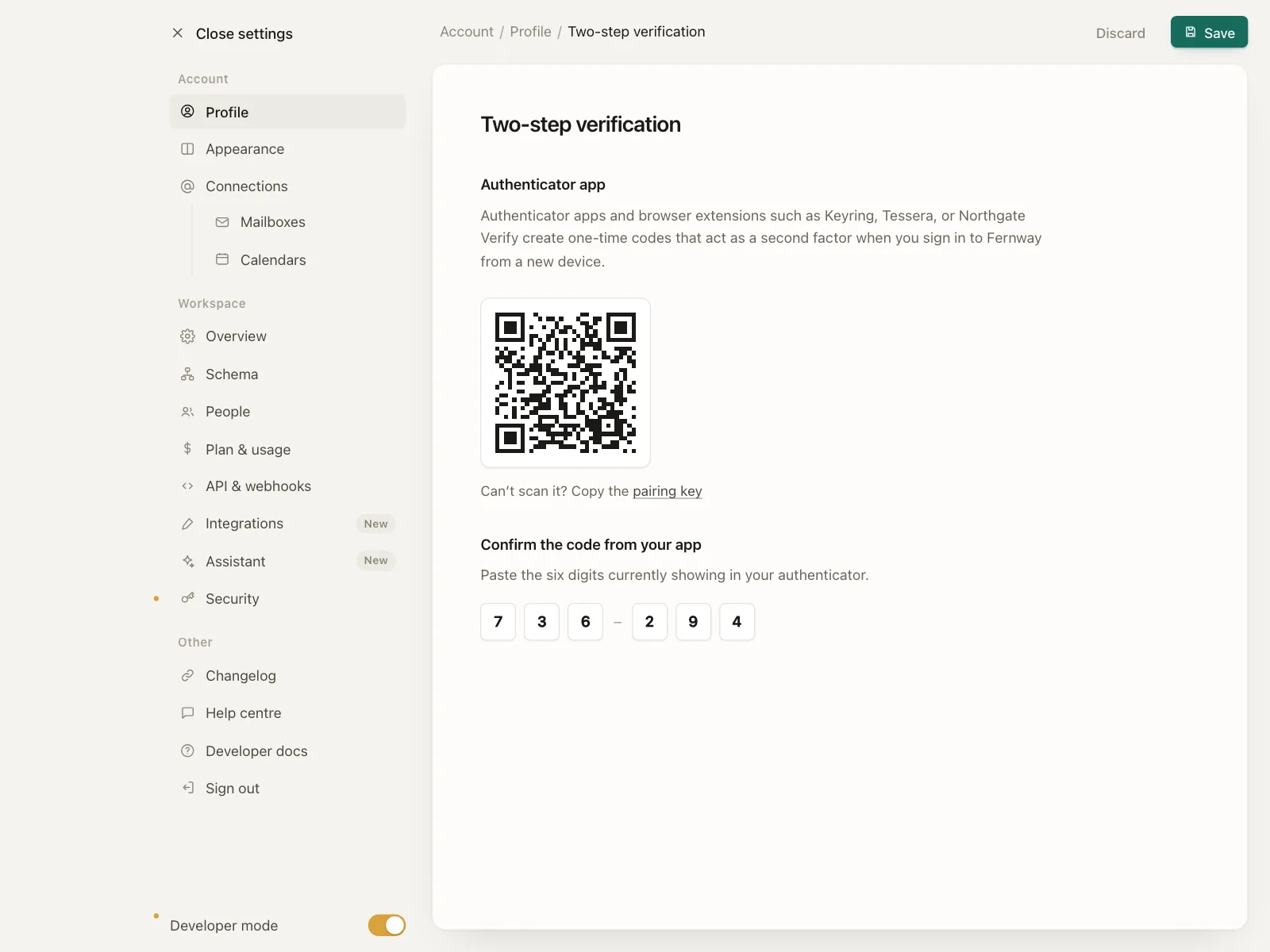Click the Connections at-sign icon
The height and width of the screenshot is (952, 1270).
pyautogui.click(x=187, y=186)
